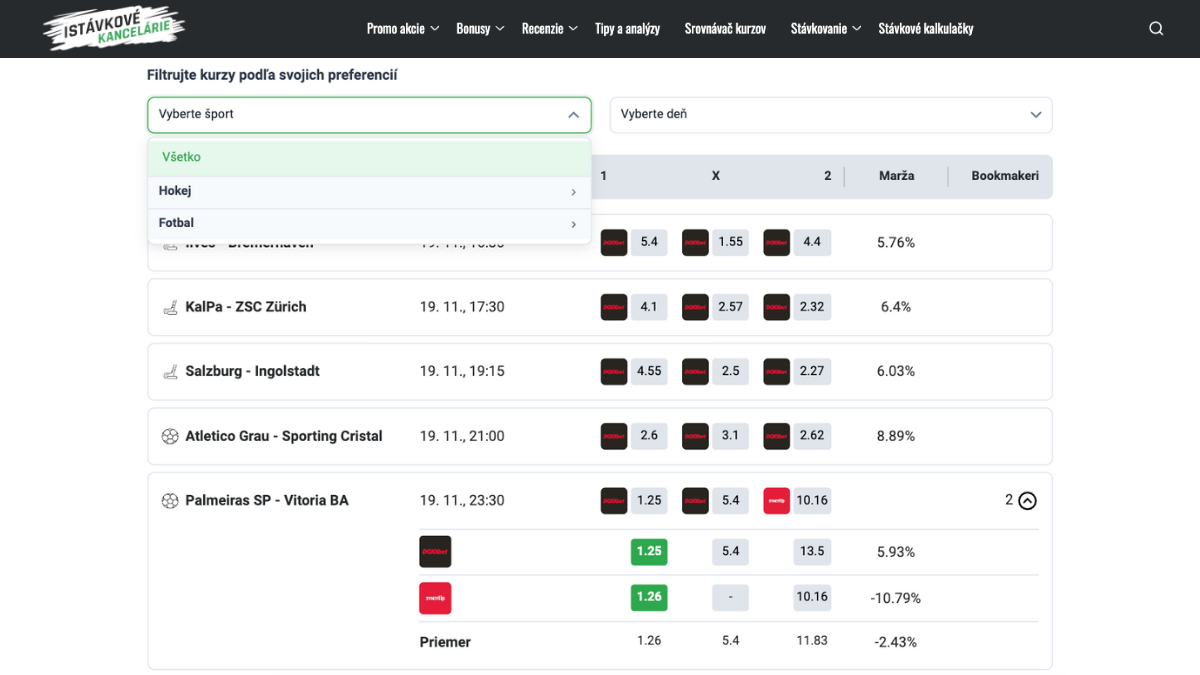Open the search magnifier icon
Image resolution: width=1200 pixels, height=675 pixels.
pyautogui.click(x=1156, y=29)
